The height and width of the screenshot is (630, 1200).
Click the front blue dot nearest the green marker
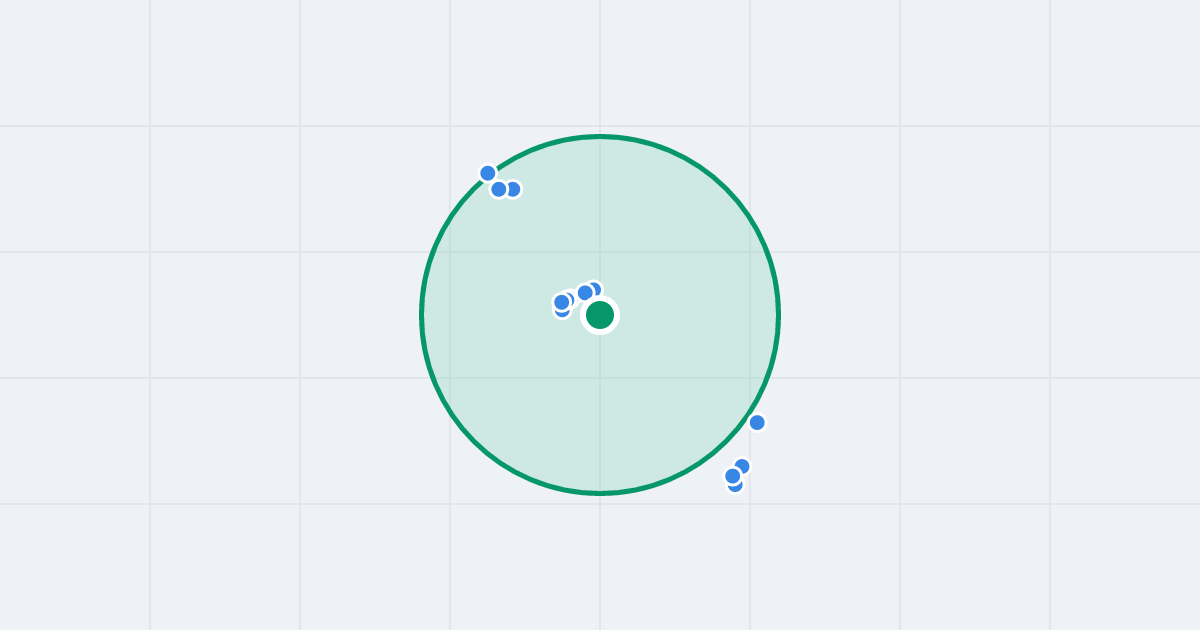[x=585, y=293]
